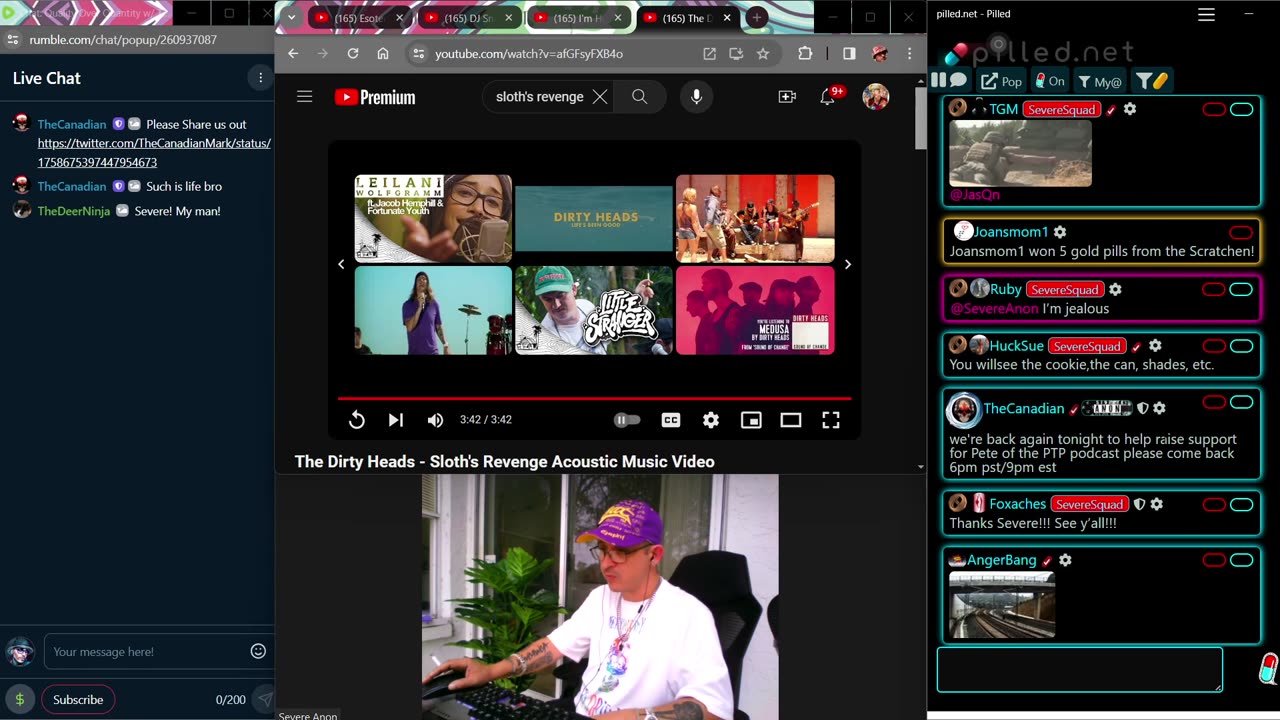Click the Pilled Pop out button
This screenshot has width=1280, height=720.
click(1002, 81)
